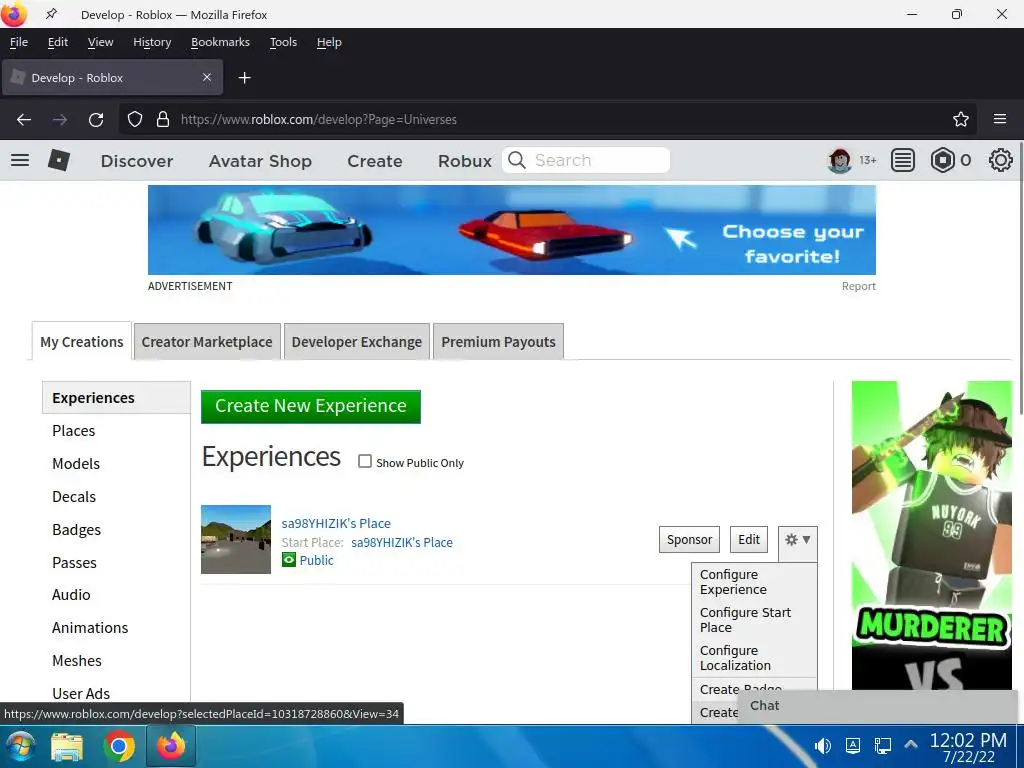Click the tracking protection shield icon
Image resolution: width=1024 pixels, height=768 pixels.
(135, 120)
